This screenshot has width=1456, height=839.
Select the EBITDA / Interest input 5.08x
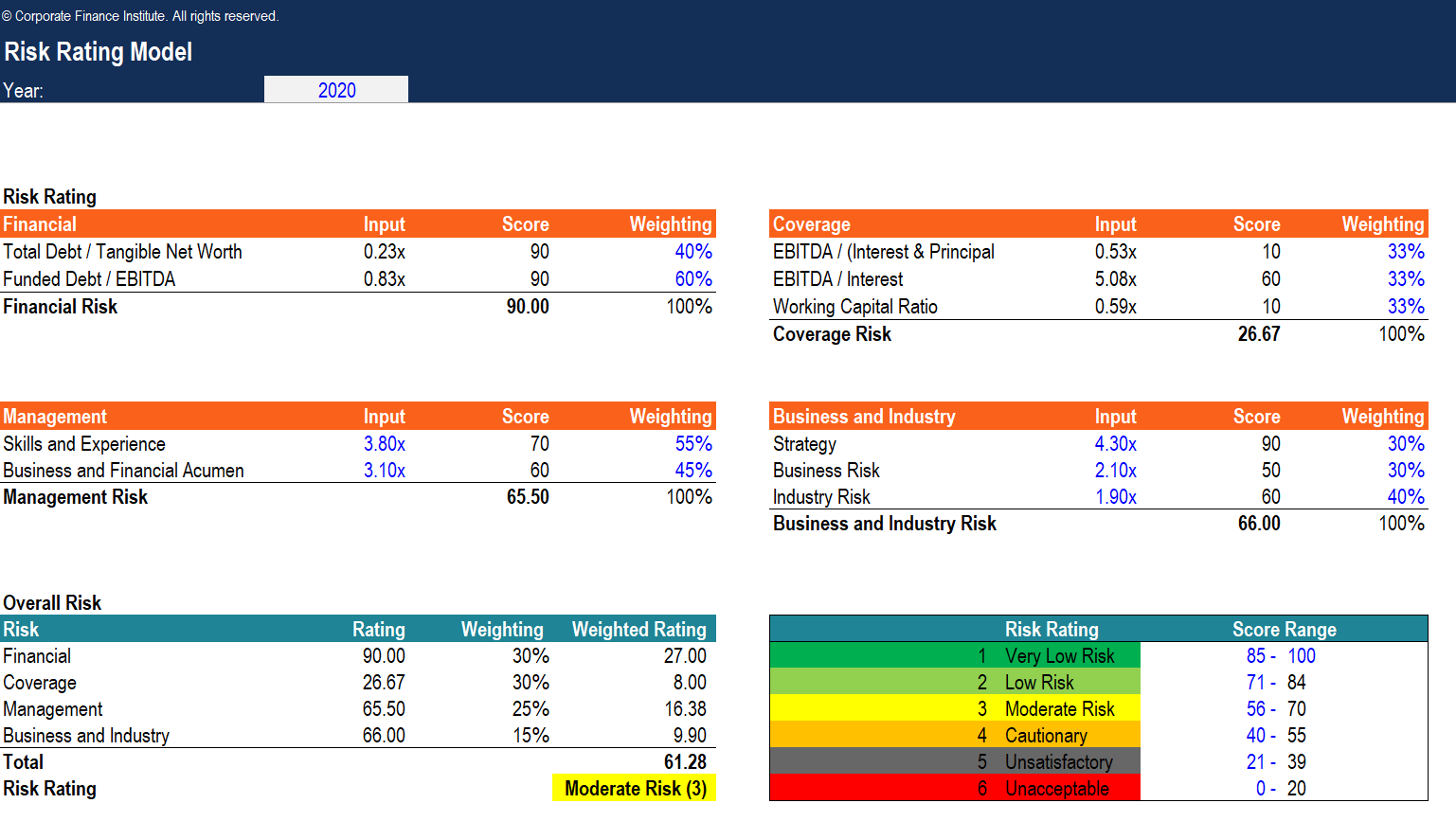(x=1115, y=279)
